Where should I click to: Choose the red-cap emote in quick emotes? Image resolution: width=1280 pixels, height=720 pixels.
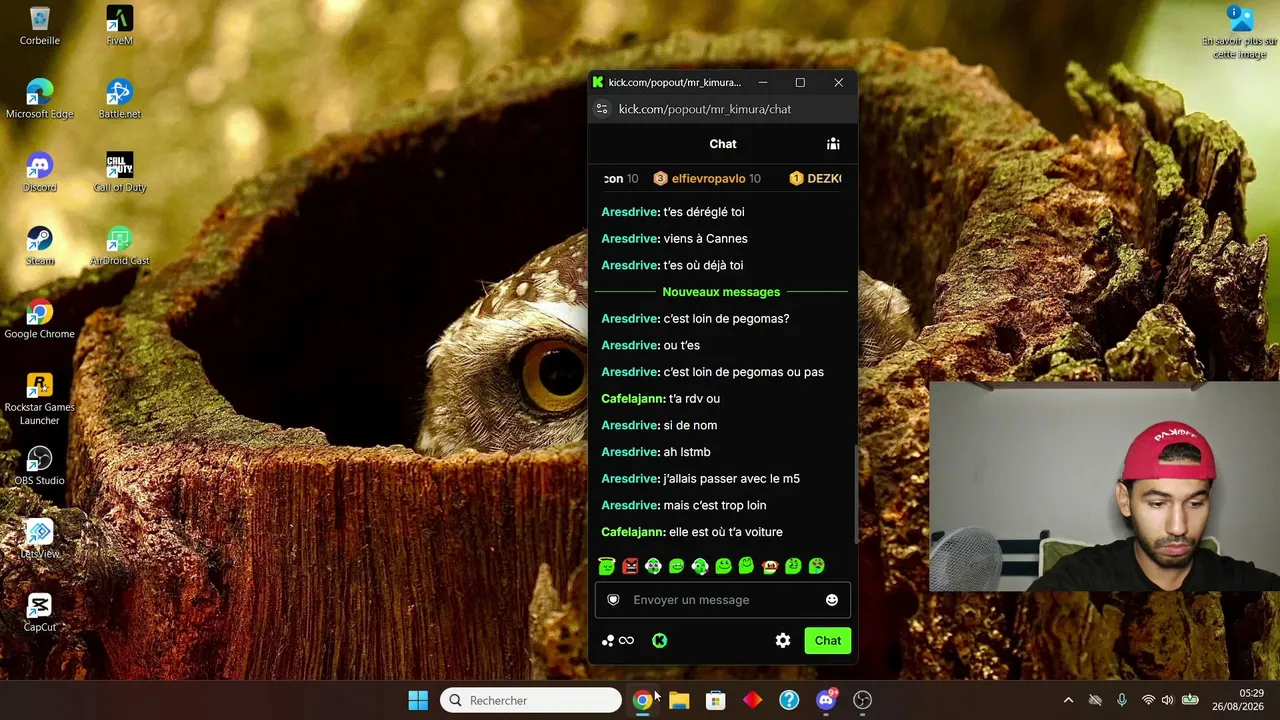click(770, 566)
